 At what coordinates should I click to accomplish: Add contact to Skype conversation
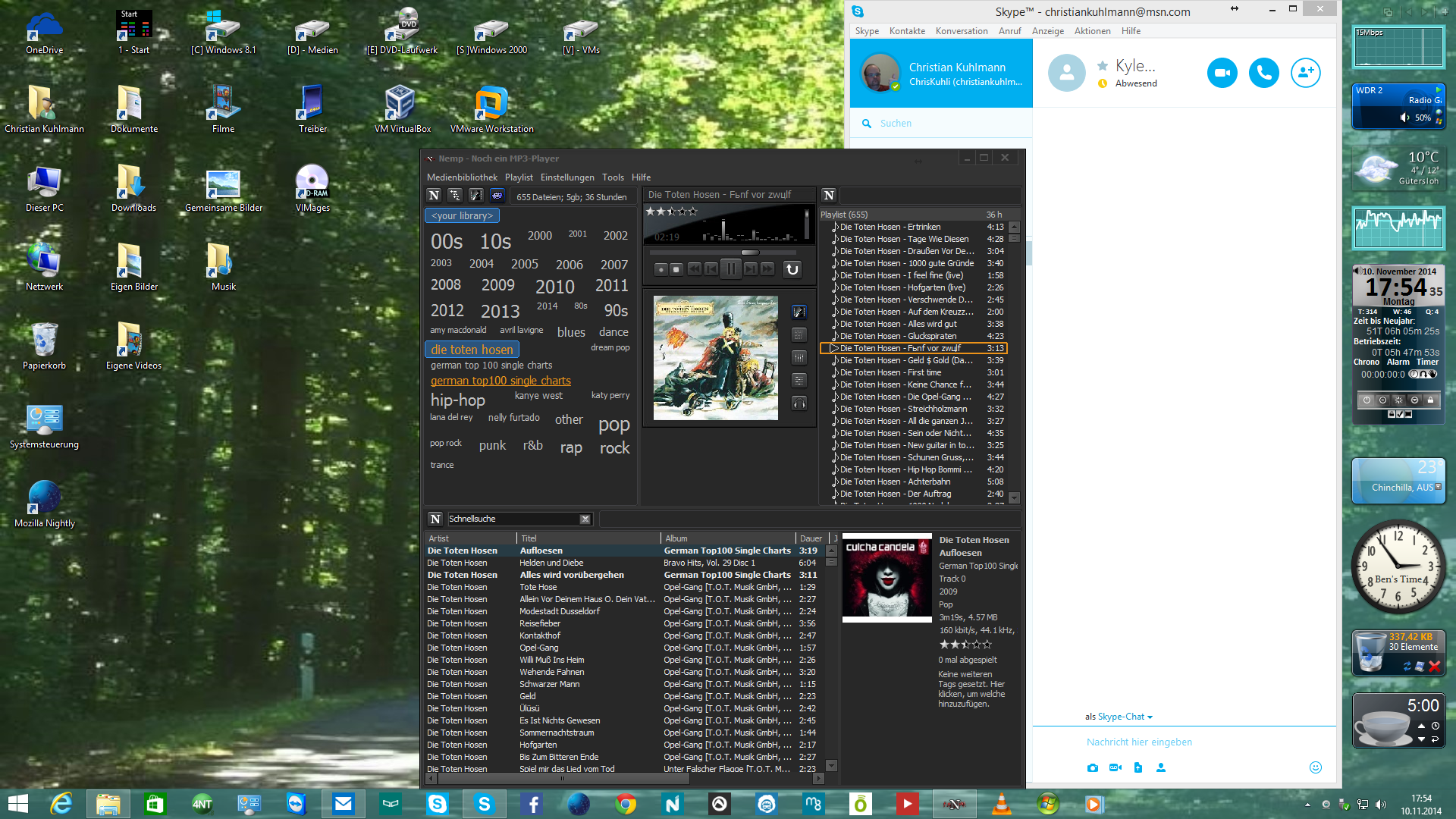pyautogui.click(x=1305, y=73)
